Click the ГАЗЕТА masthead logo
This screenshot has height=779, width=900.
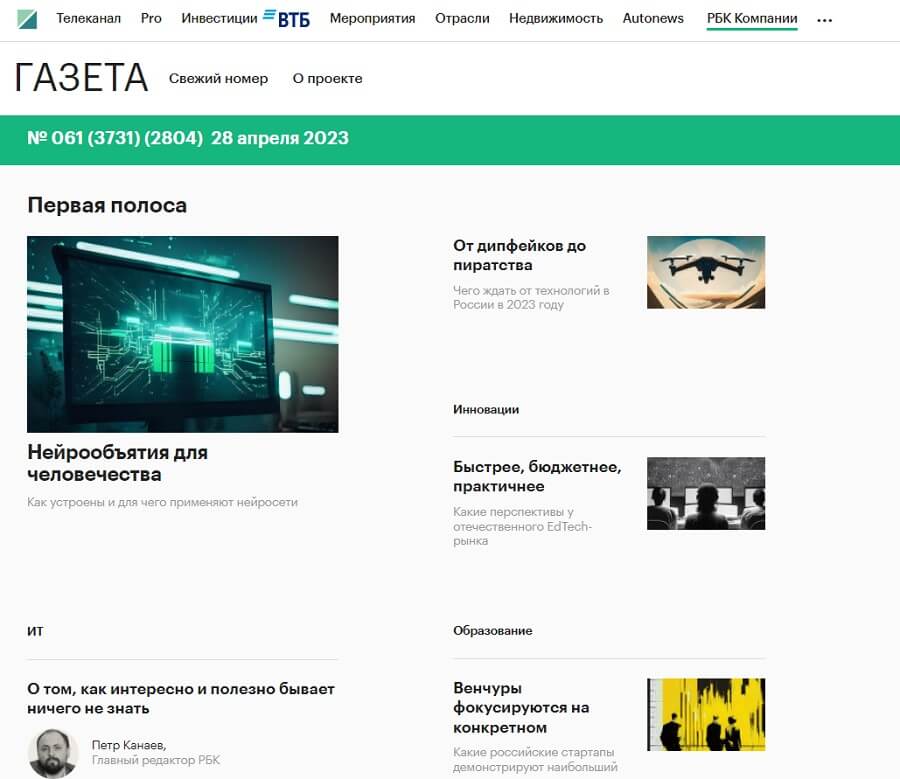pos(84,77)
